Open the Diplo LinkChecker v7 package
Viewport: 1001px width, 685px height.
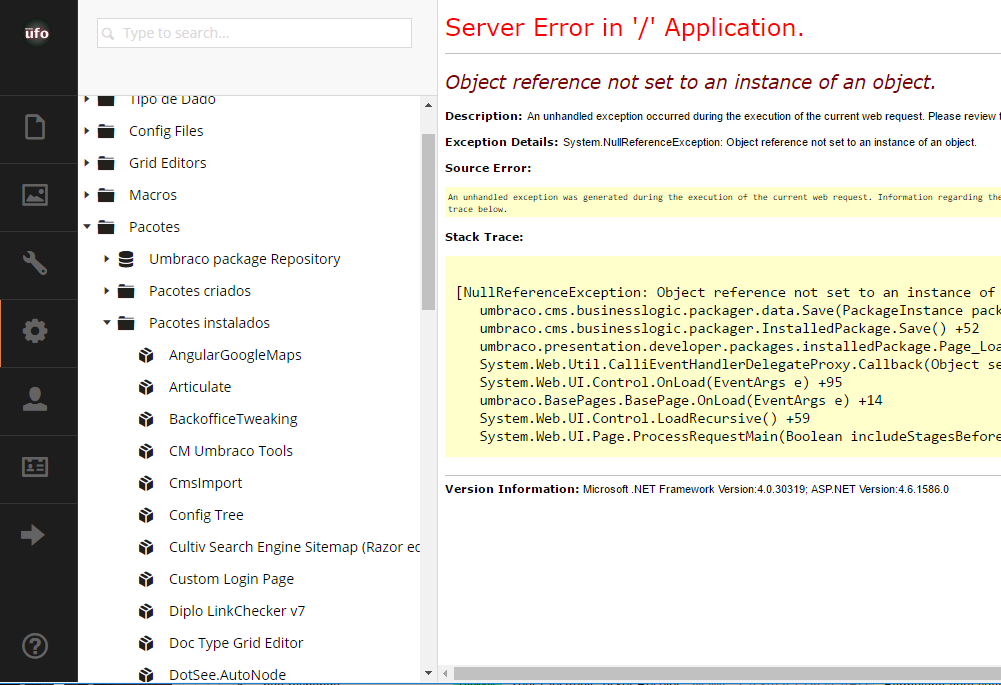click(x=237, y=611)
